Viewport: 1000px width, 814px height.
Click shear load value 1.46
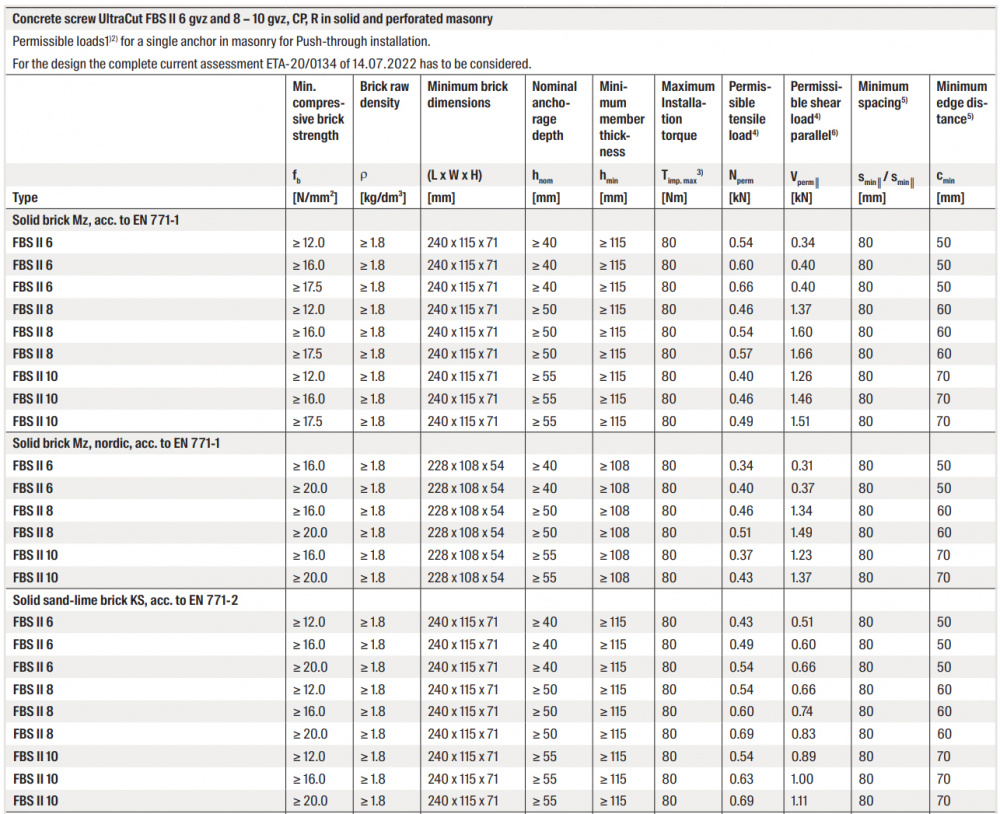point(801,399)
